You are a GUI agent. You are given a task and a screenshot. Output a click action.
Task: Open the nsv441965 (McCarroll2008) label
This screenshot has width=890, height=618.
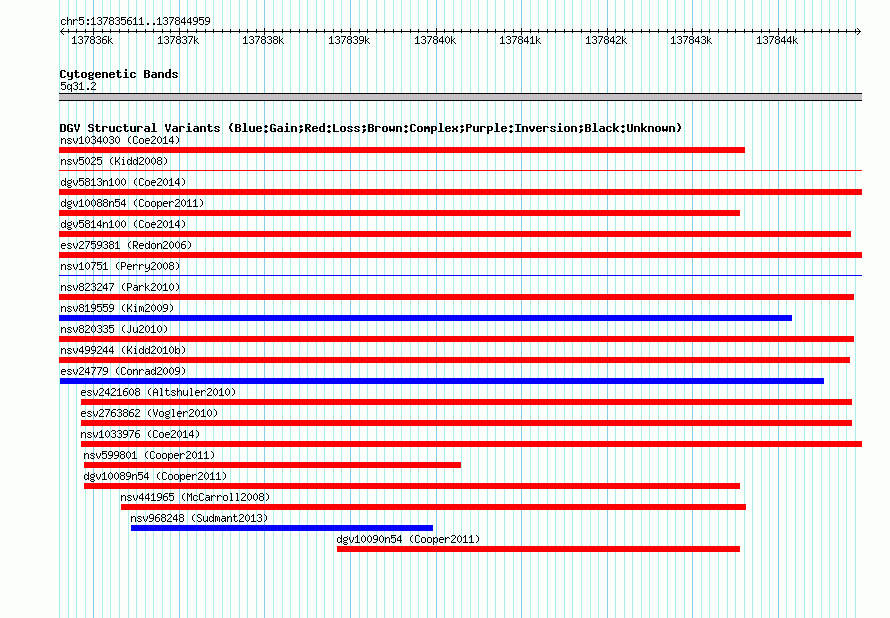click(x=195, y=497)
